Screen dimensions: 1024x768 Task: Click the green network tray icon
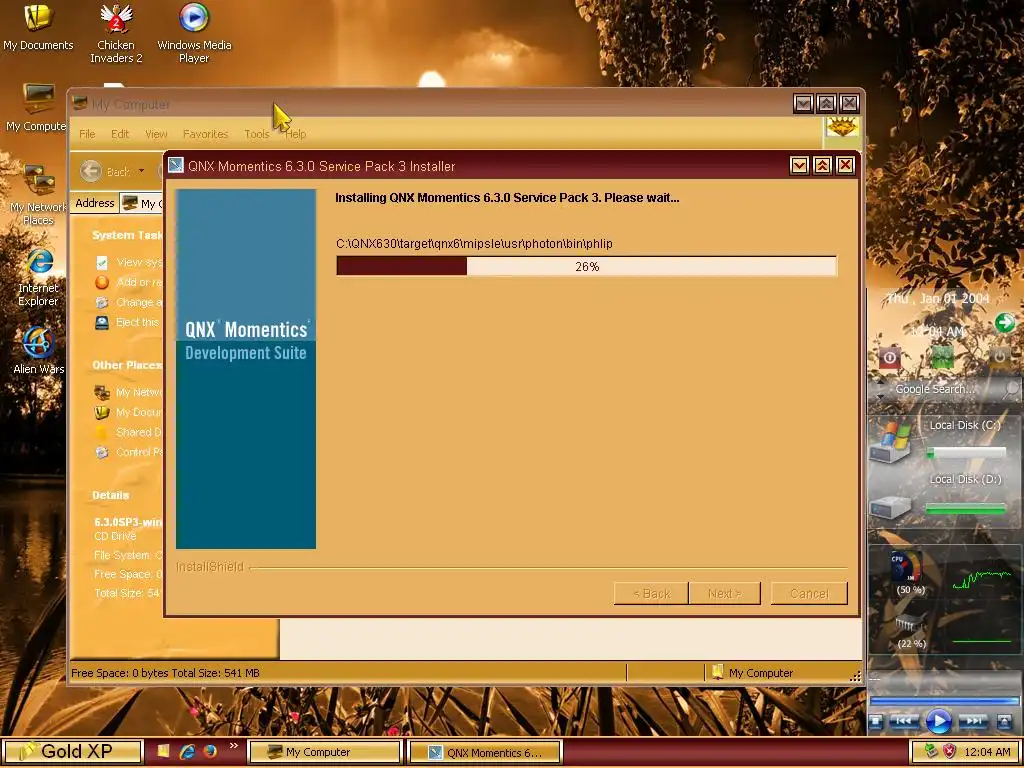[x=931, y=752]
